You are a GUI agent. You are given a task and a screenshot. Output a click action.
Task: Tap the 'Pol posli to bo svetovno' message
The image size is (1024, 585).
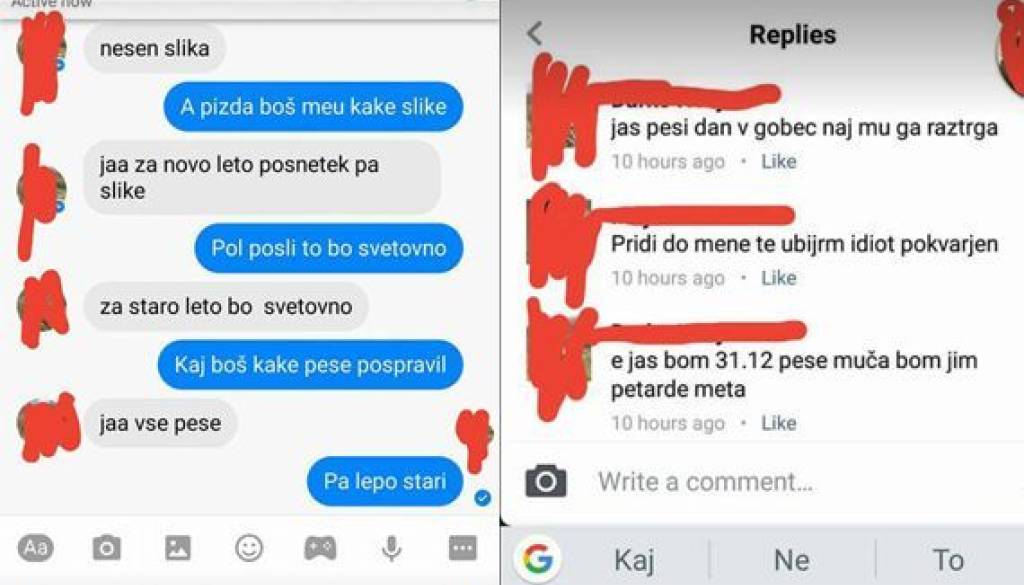[328, 248]
